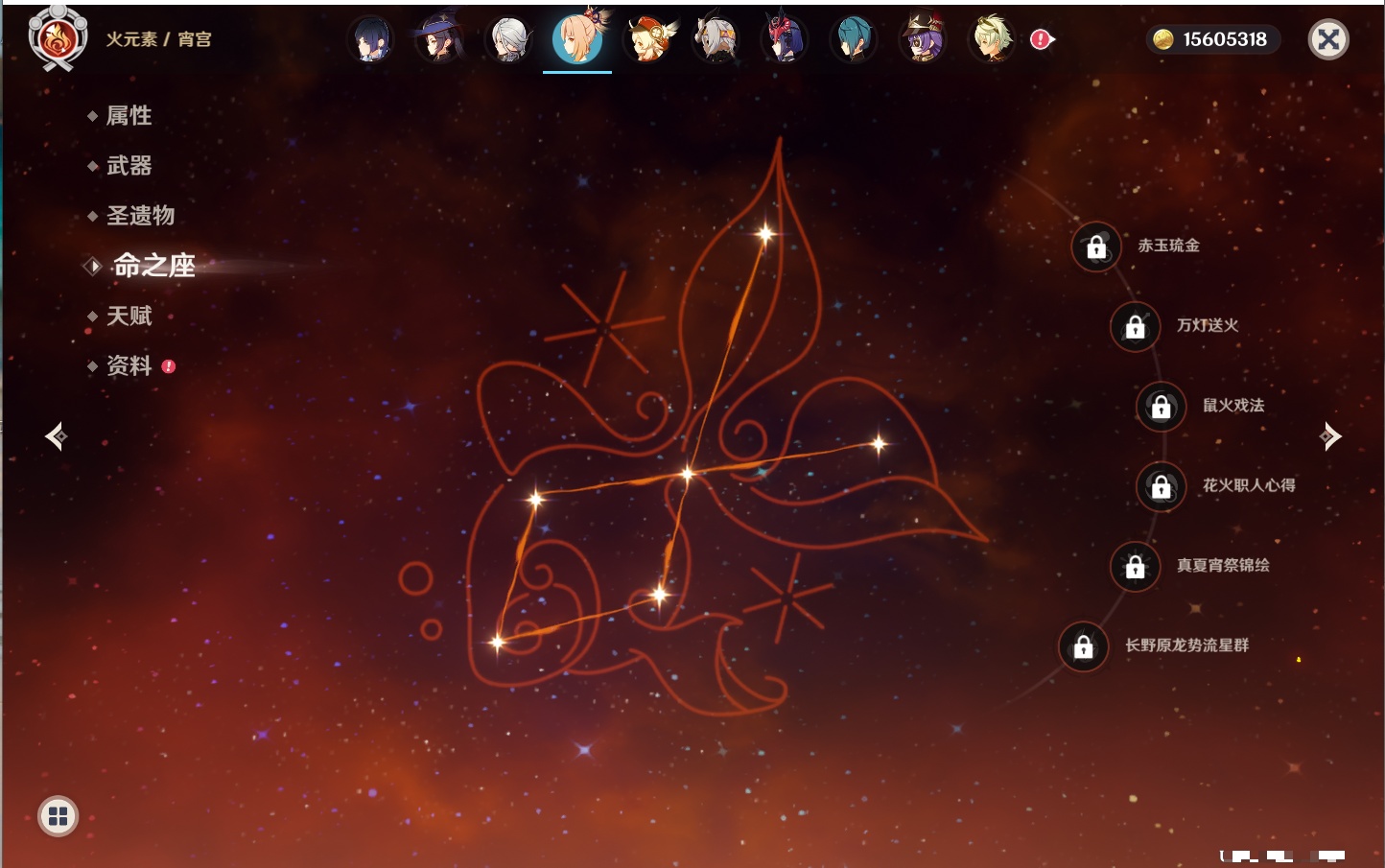
Task: Click the Mora balance 15605318
Action: 1225,39
